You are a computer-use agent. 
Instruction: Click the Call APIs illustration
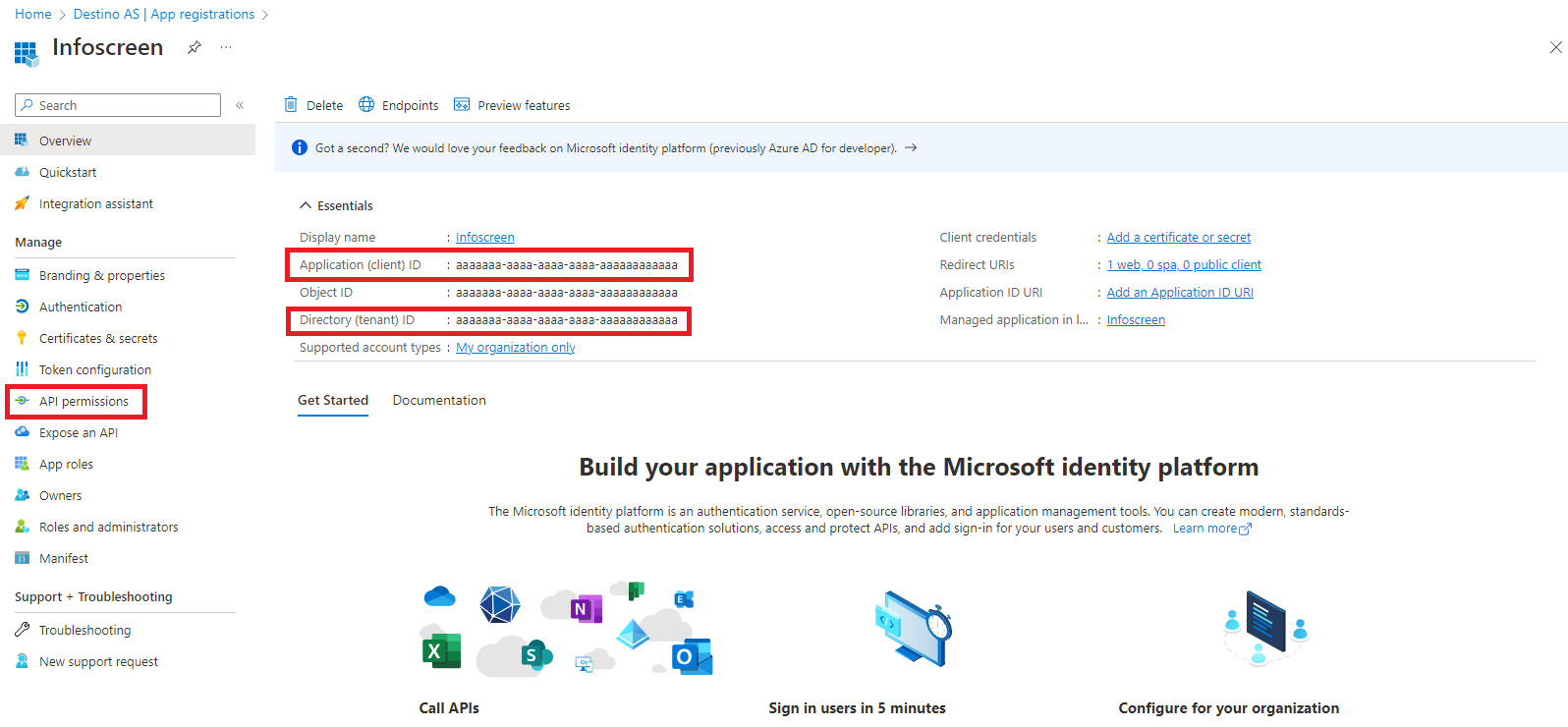click(567, 629)
